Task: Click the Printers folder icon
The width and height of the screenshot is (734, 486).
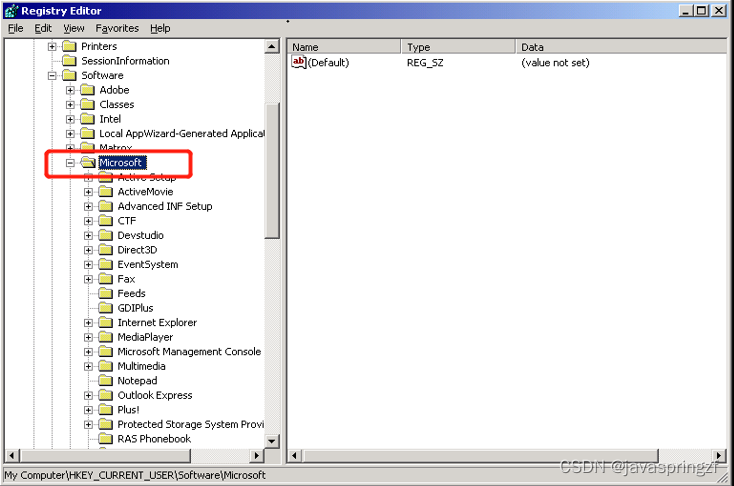Action: pos(69,46)
